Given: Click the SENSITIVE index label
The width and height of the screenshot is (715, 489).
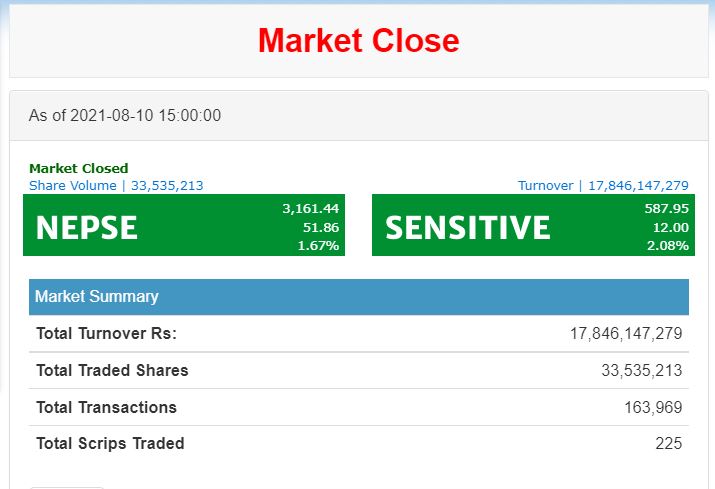Looking at the screenshot, I should pyautogui.click(x=467, y=228).
